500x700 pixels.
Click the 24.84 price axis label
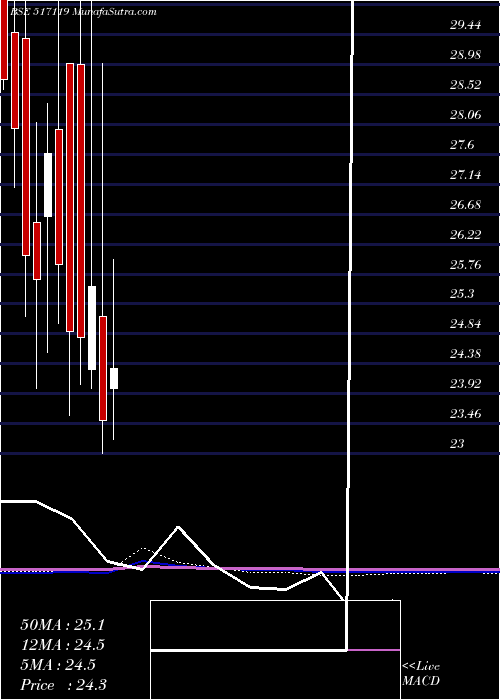(465, 324)
